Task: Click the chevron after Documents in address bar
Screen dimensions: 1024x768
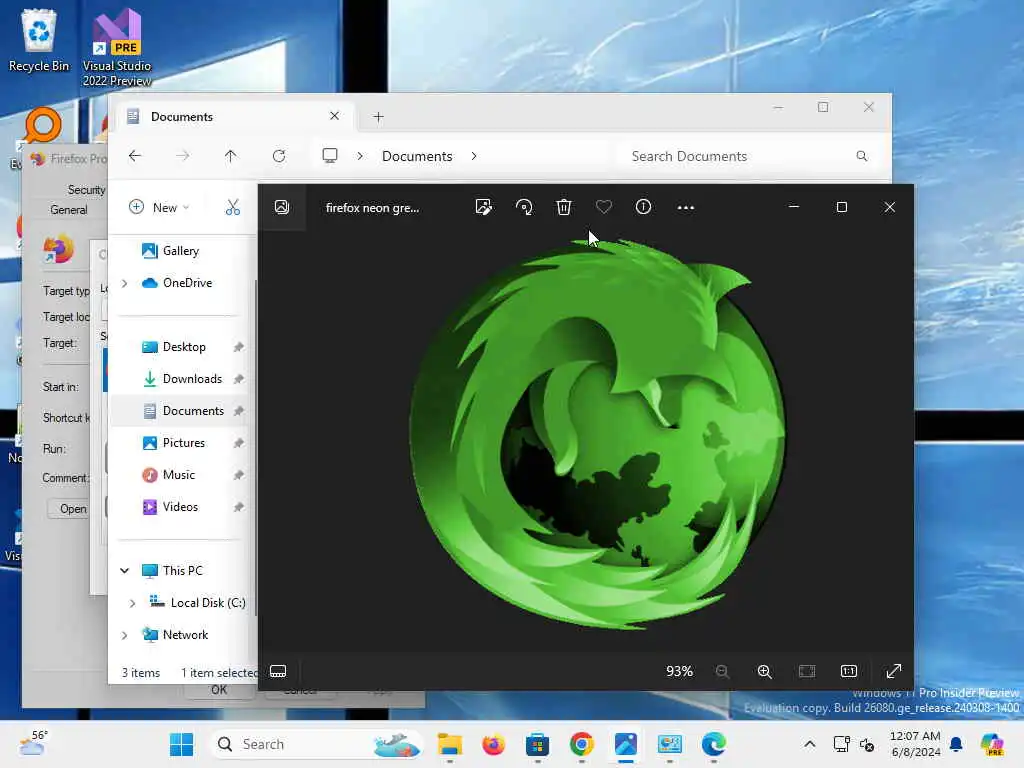Action: pyautogui.click(x=473, y=156)
